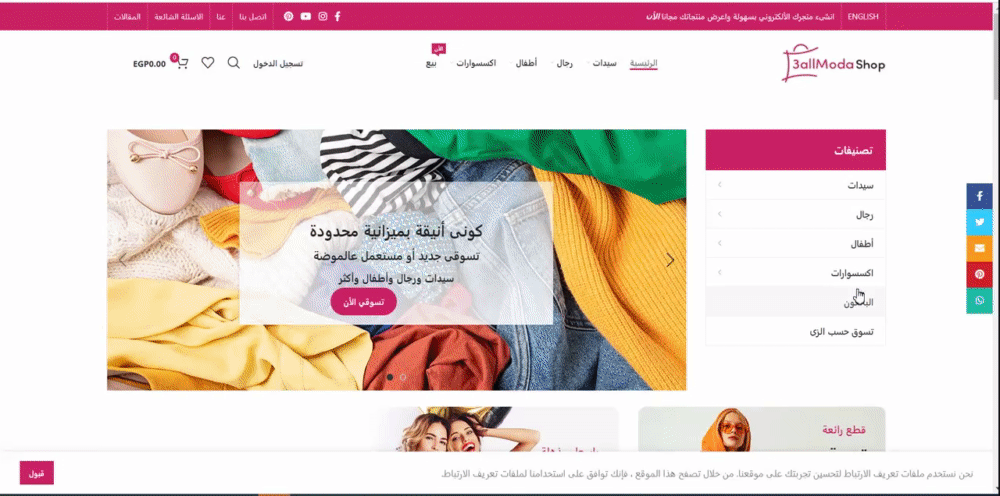Open الرئيسية tab in main navigation

point(643,63)
